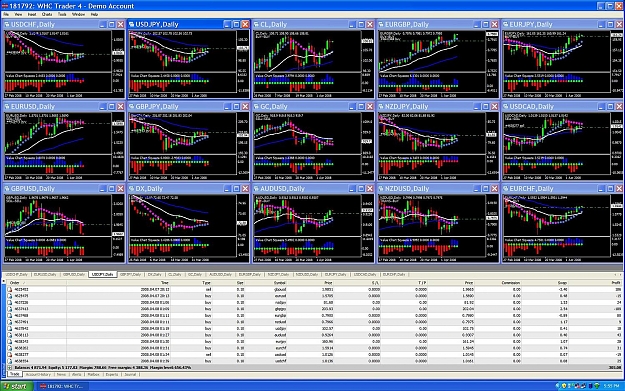
Task: Click the order icon in the usdcad sell row
Action: (x=10, y=354)
